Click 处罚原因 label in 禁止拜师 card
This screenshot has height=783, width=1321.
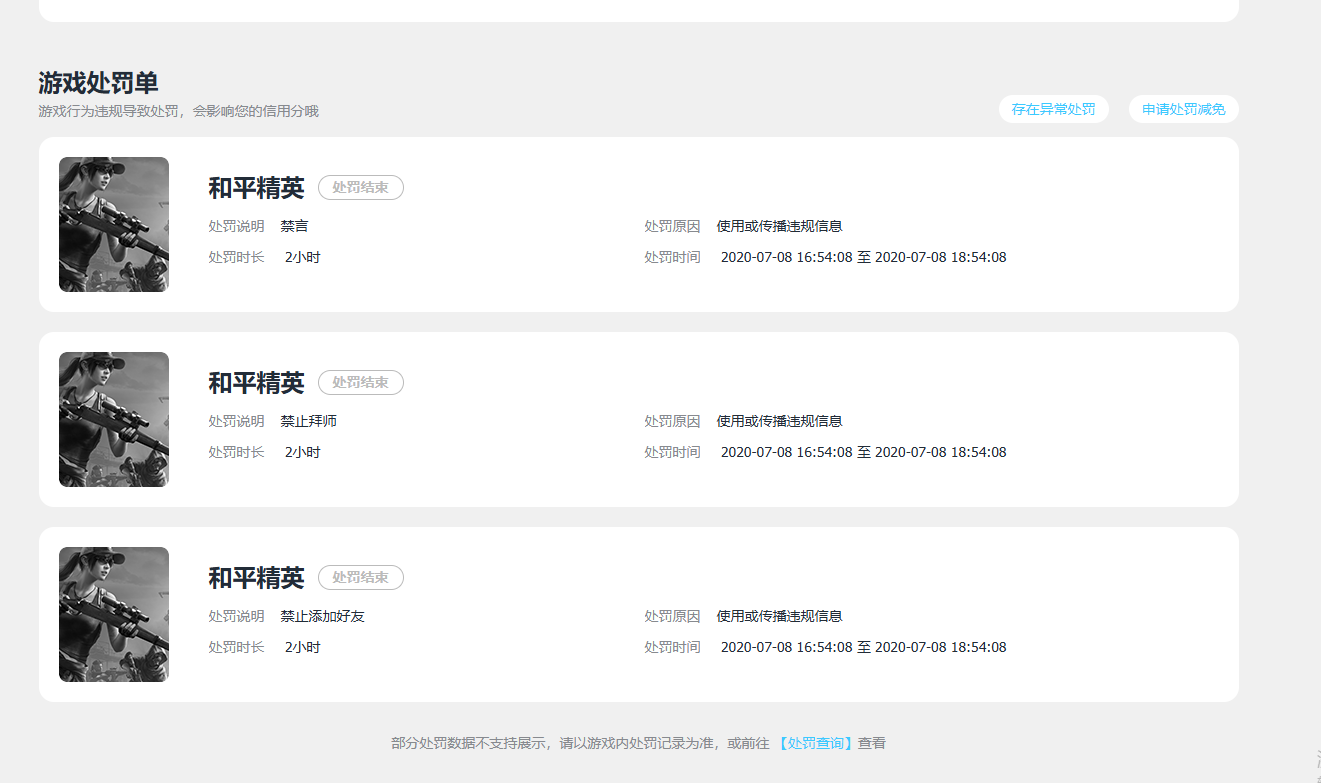coord(672,421)
